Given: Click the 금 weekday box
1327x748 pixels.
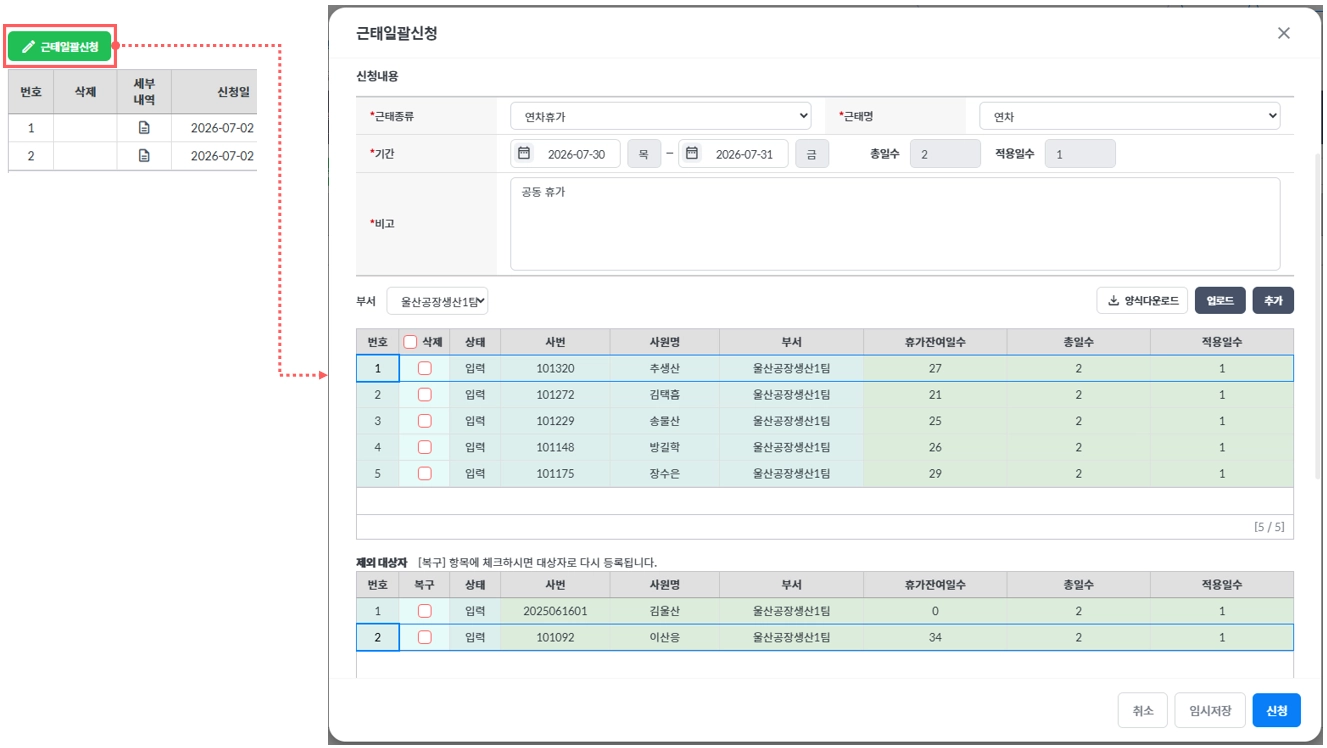Looking at the screenshot, I should point(812,154).
